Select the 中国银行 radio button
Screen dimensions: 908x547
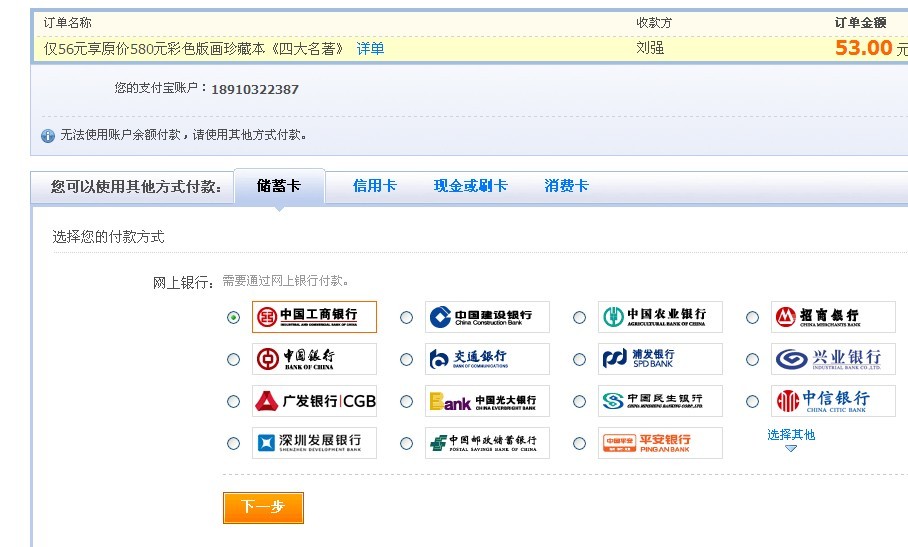(233, 359)
